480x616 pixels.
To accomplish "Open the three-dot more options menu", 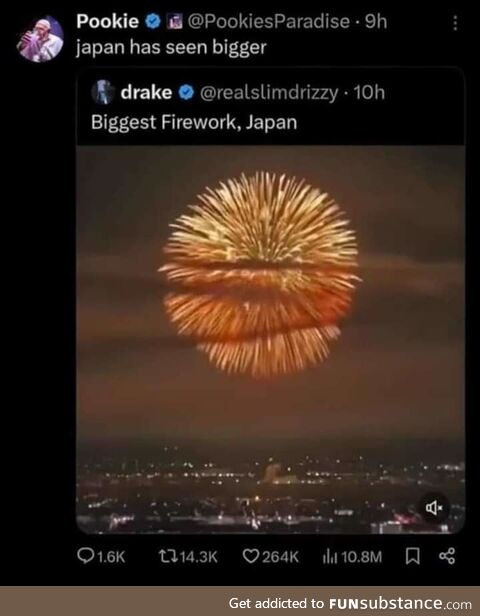I will pos(455,23).
